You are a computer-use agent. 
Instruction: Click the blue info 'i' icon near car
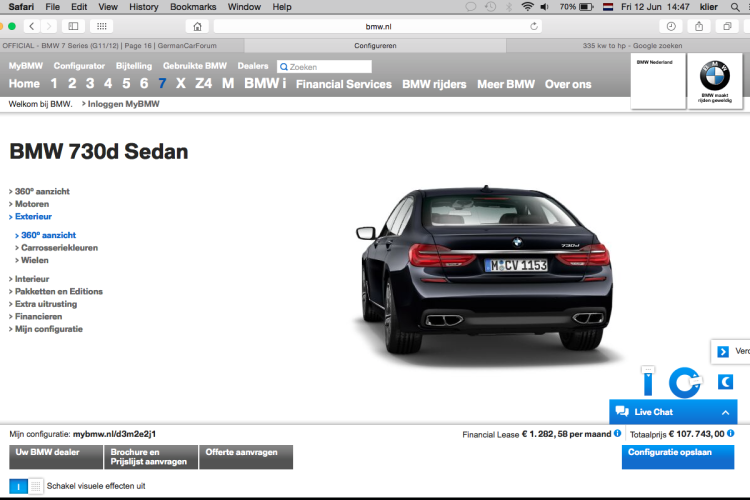coord(648,381)
